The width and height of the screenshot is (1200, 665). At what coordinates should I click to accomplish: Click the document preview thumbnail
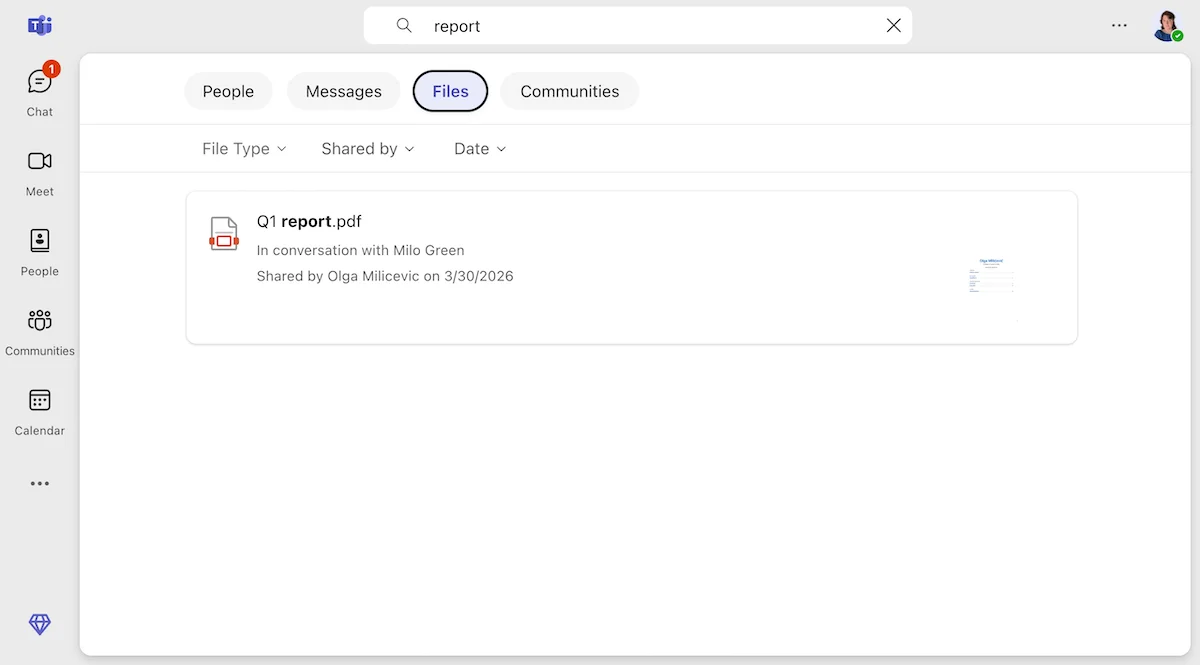pos(990,275)
